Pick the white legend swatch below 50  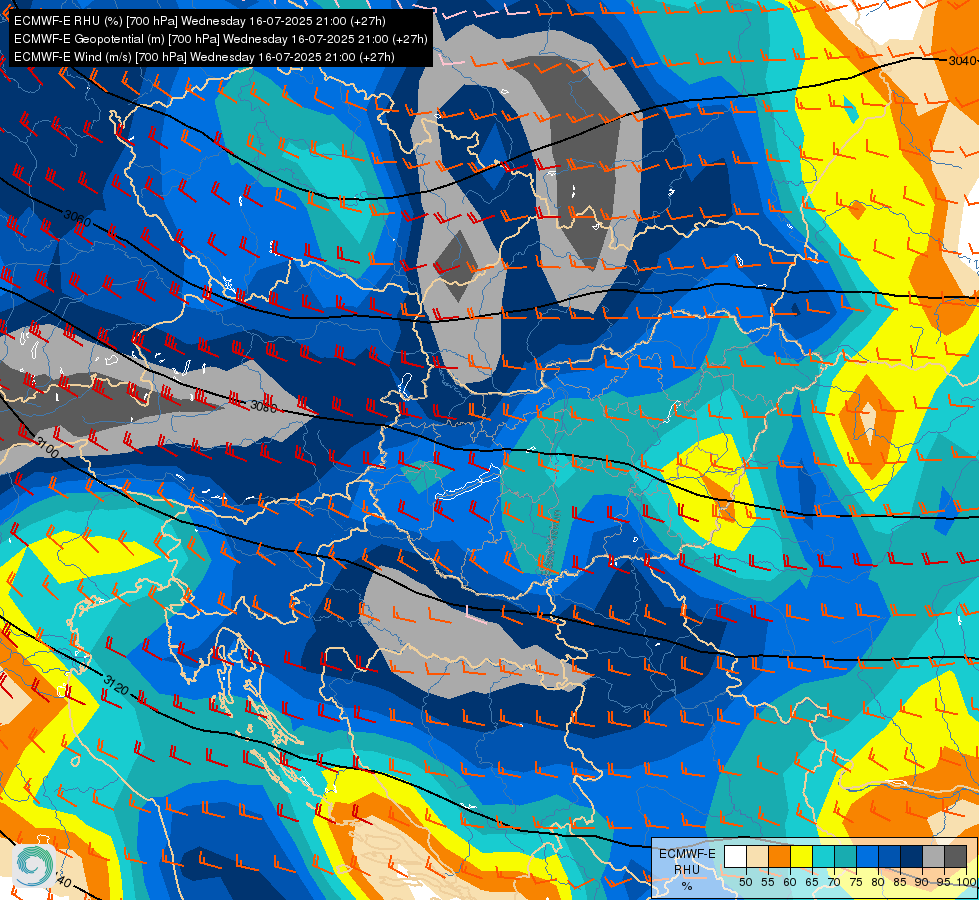[x=735, y=856]
